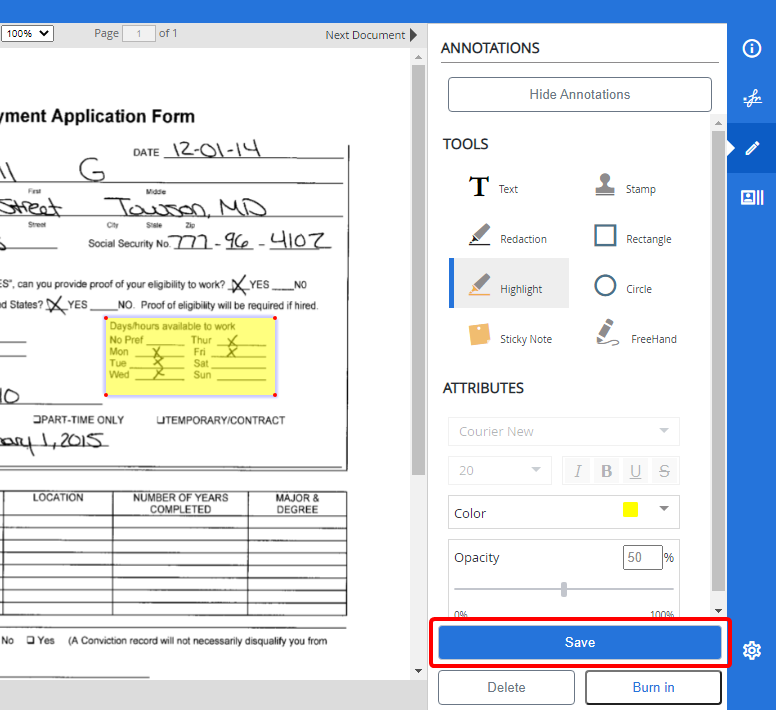Adjust the Opacity slider handle
776x710 pixels.
click(564, 589)
